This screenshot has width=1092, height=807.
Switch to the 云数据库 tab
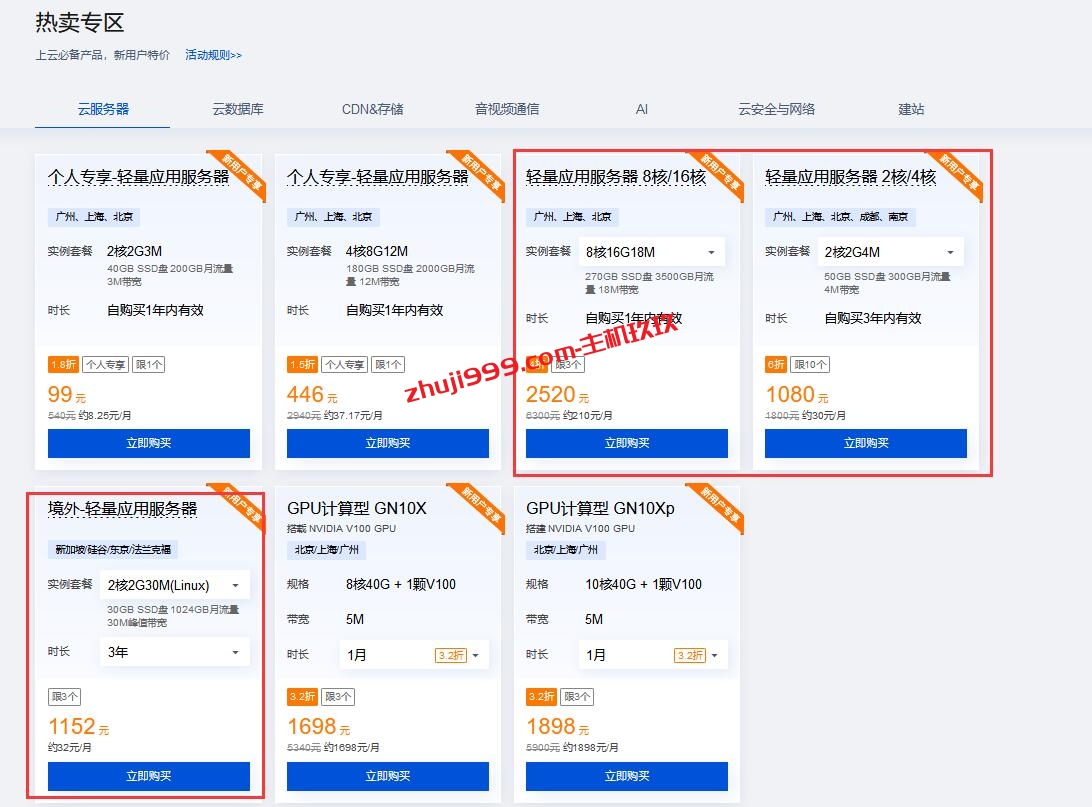pyautogui.click(x=237, y=109)
